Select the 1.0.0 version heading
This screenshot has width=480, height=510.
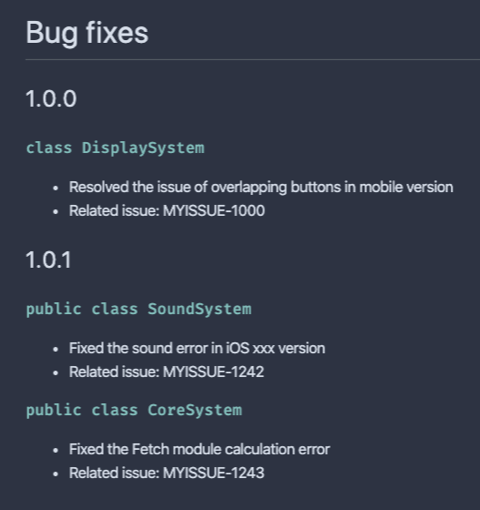pos(51,99)
